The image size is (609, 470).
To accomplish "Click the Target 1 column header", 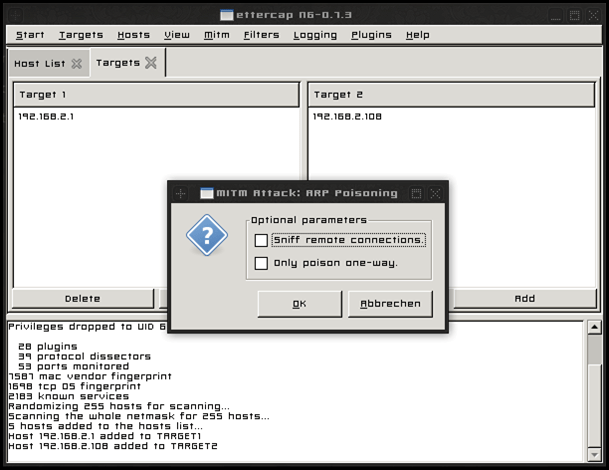I will coord(157,95).
